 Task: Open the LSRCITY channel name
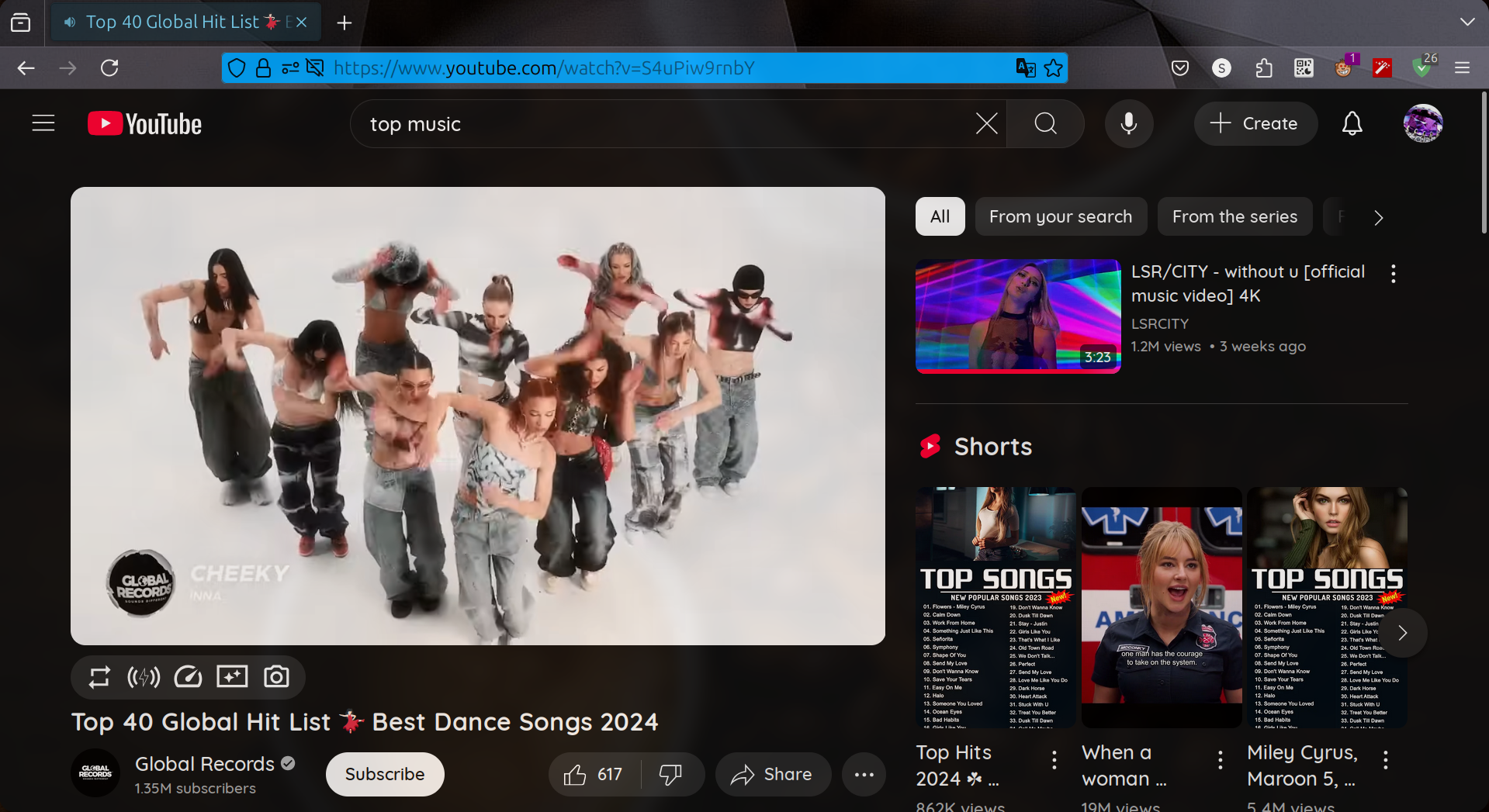(x=1160, y=323)
